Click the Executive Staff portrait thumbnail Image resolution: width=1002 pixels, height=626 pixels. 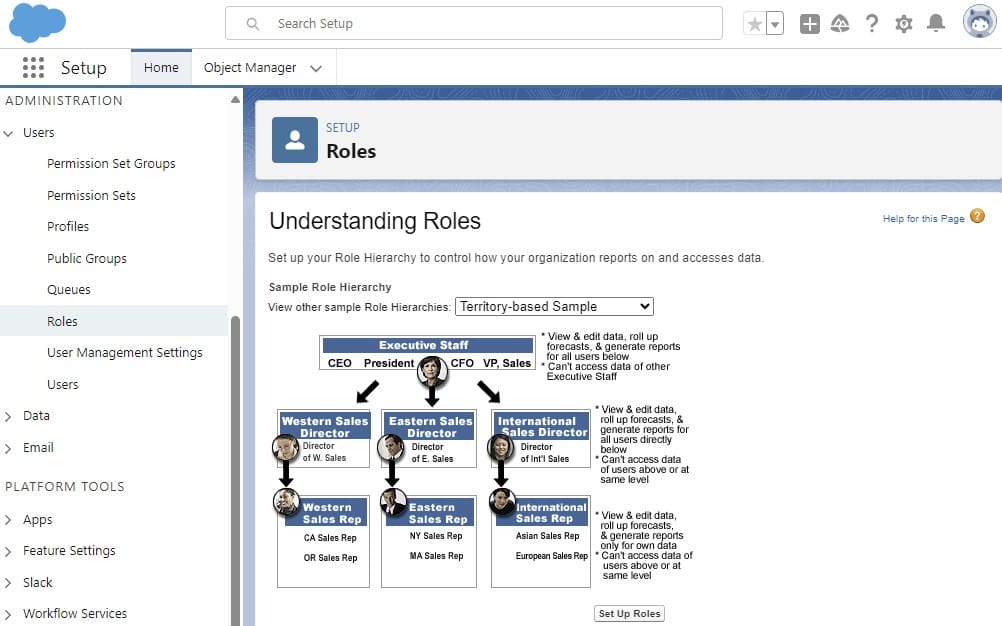tap(432, 371)
